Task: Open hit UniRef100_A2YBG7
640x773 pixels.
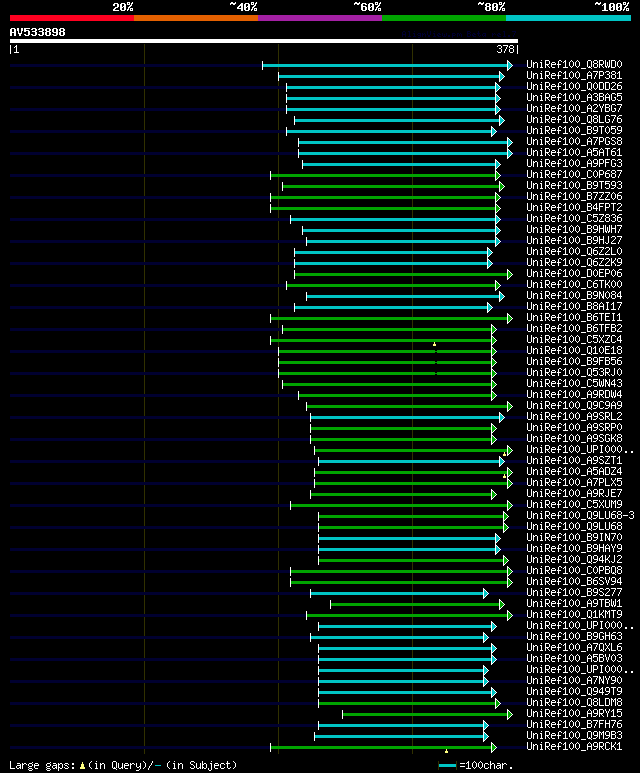Action: [x=574, y=108]
